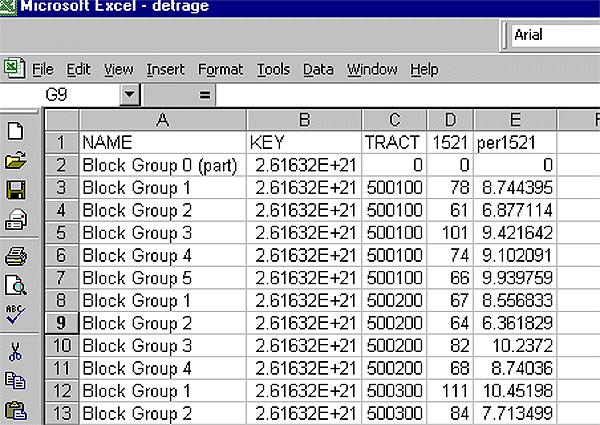Image resolution: width=600 pixels, height=425 pixels.
Task: Click the Paste clipboard icon
Action: point(15,409)
